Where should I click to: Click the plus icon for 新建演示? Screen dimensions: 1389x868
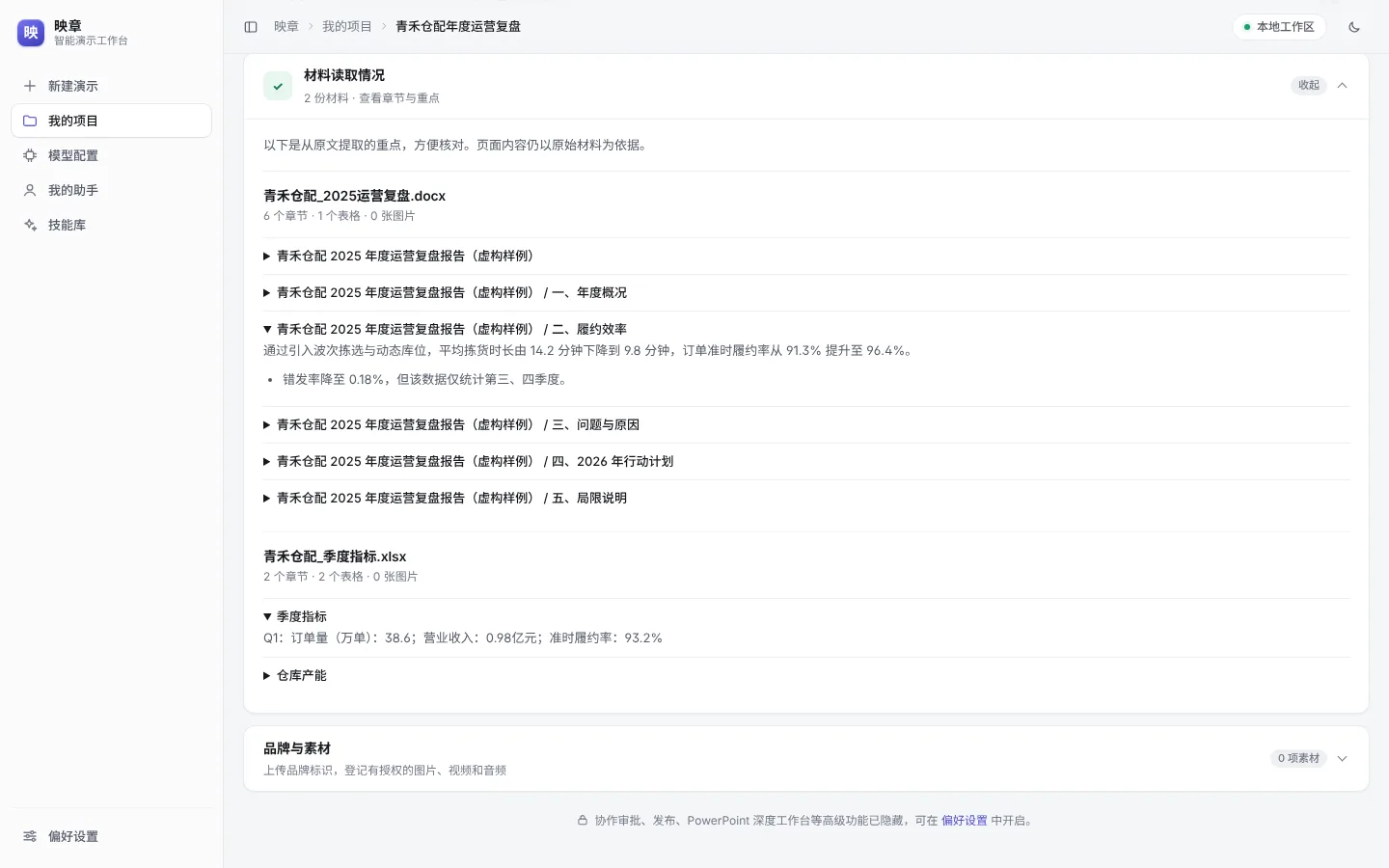click(30, 86)
